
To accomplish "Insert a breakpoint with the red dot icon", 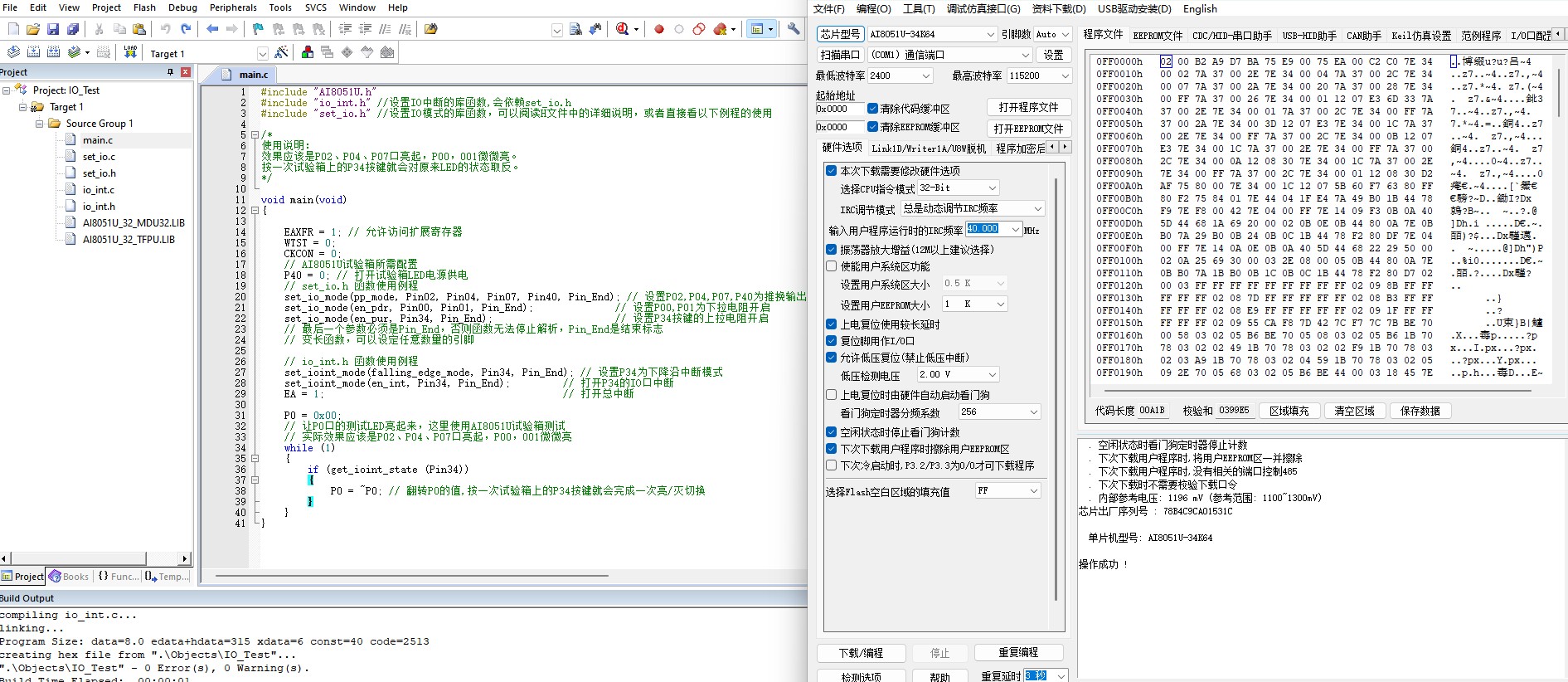I will pyautogui.click(x=659, y=29).
